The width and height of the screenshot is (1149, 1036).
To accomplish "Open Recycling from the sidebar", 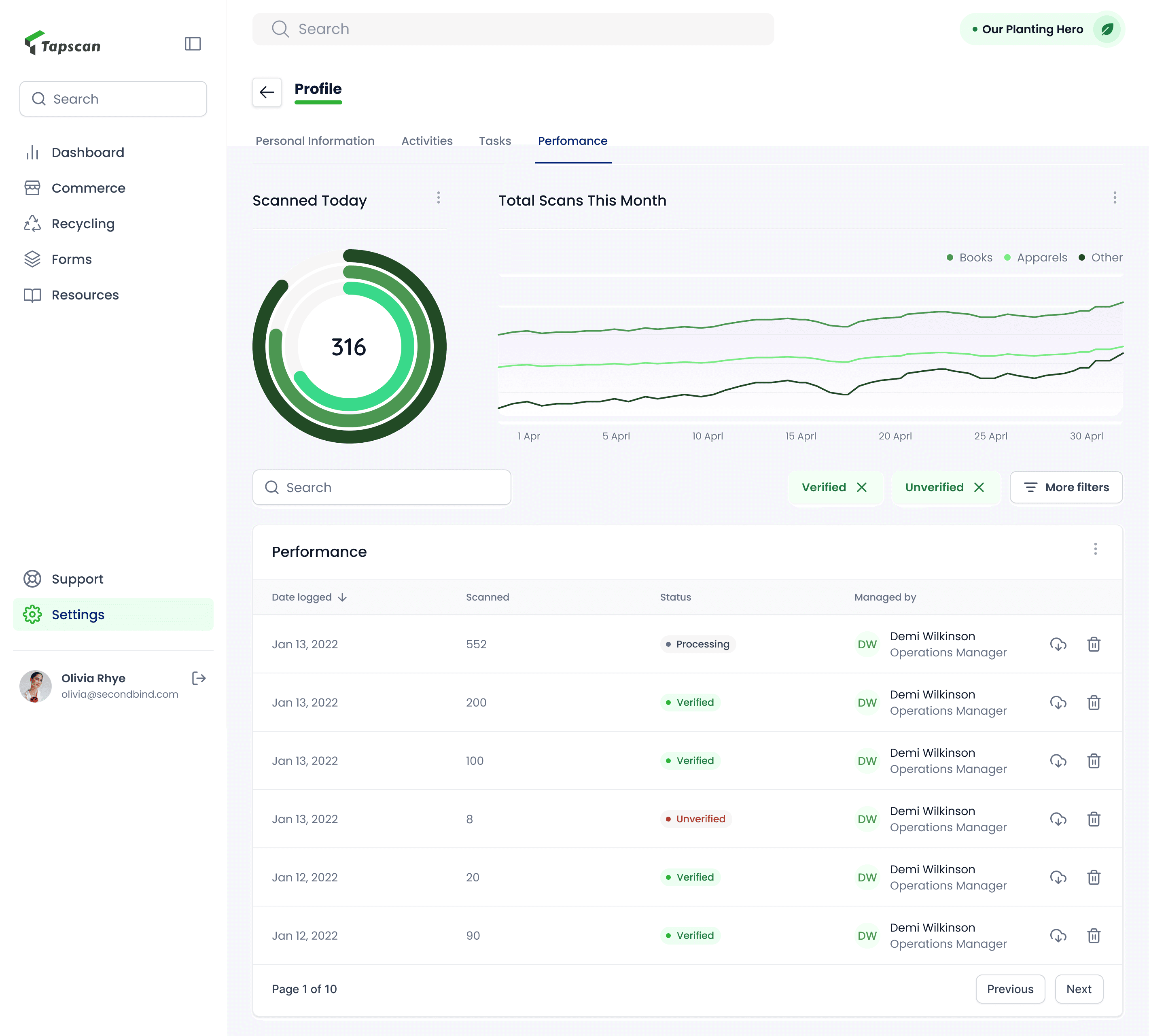I will coord(83,224).
